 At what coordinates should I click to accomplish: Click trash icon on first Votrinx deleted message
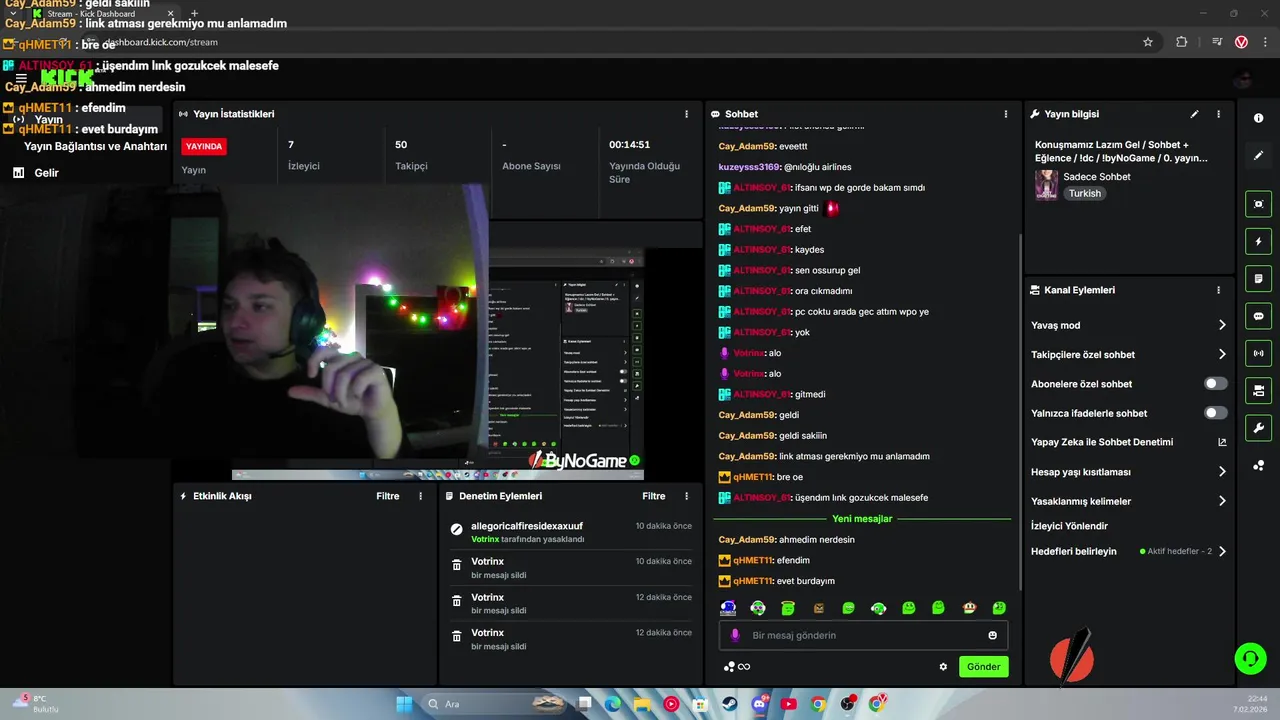coord(457,565)
